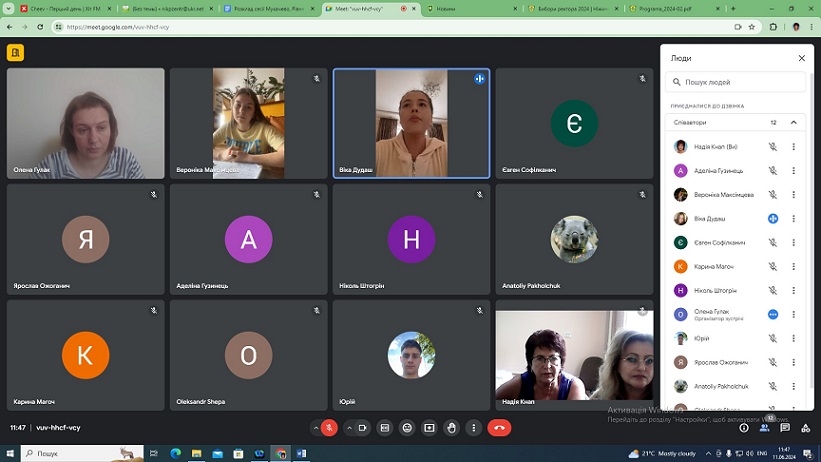Open the tab search dropdown arrow
The image size is (821, 462).
coord(8,9)
